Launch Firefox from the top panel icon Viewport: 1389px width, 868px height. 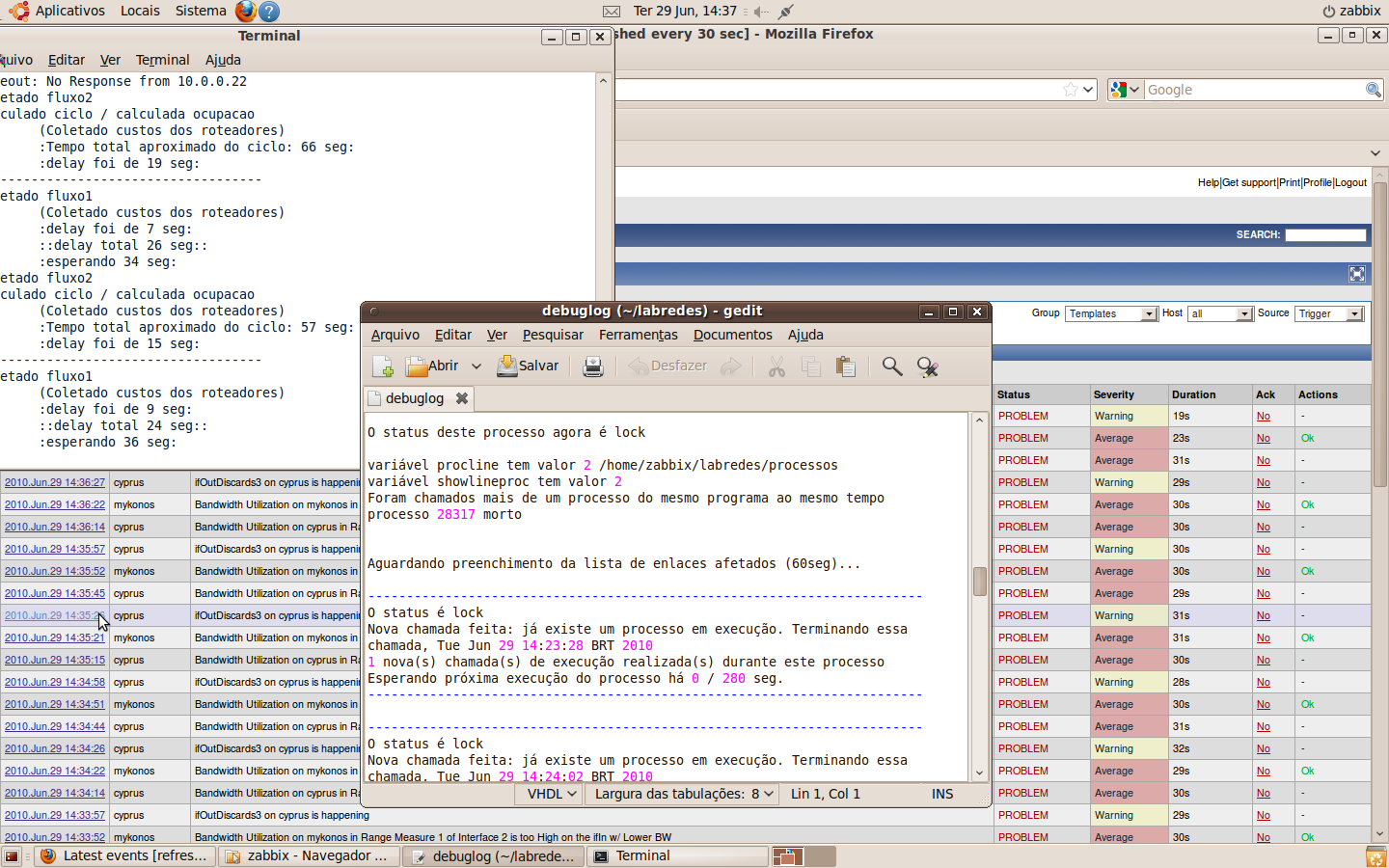(x=246, y=11)
